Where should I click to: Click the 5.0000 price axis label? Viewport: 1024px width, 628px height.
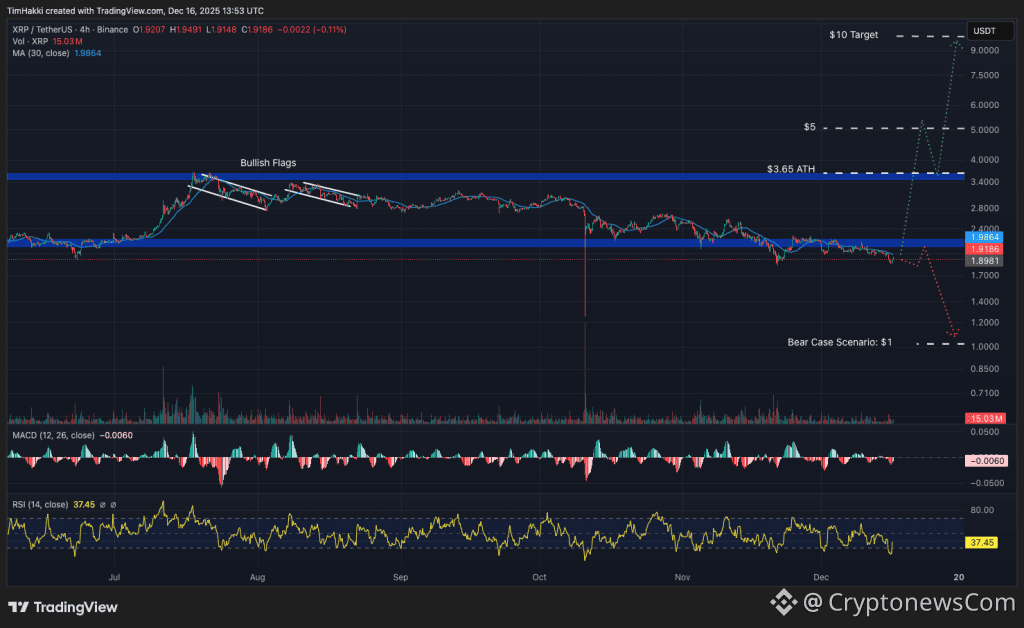(x=985, y=130)
